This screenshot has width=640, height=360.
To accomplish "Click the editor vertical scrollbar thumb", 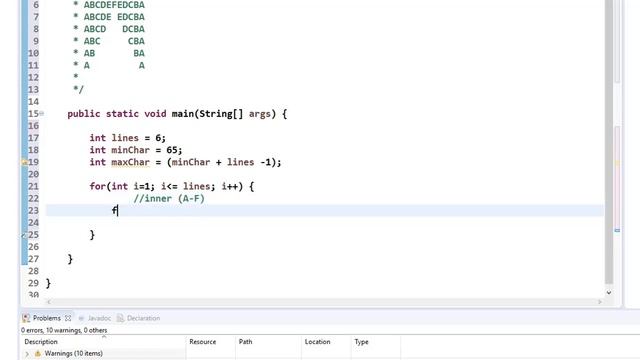I will point(609,142).
